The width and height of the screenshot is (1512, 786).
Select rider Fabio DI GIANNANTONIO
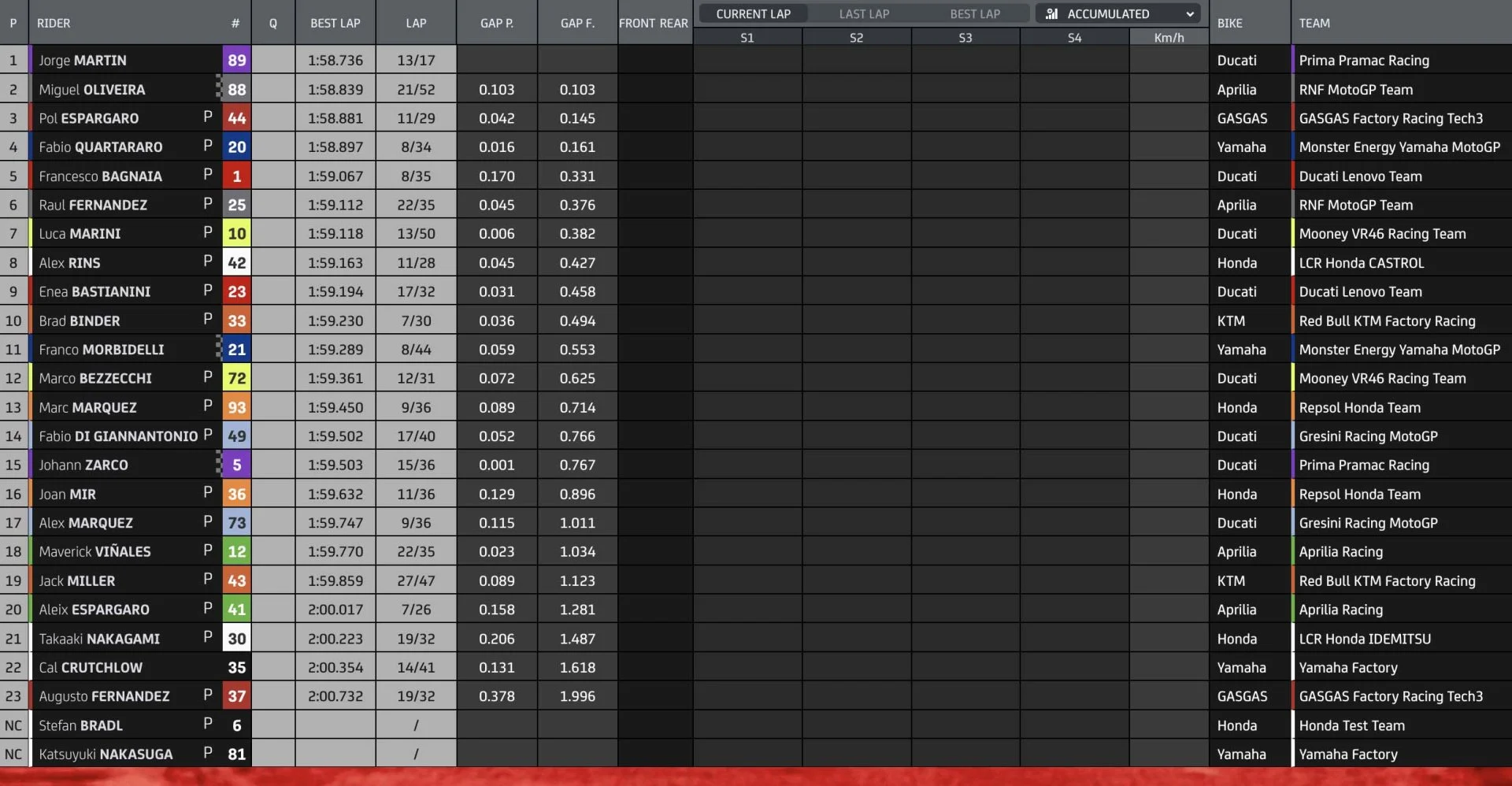118,436
